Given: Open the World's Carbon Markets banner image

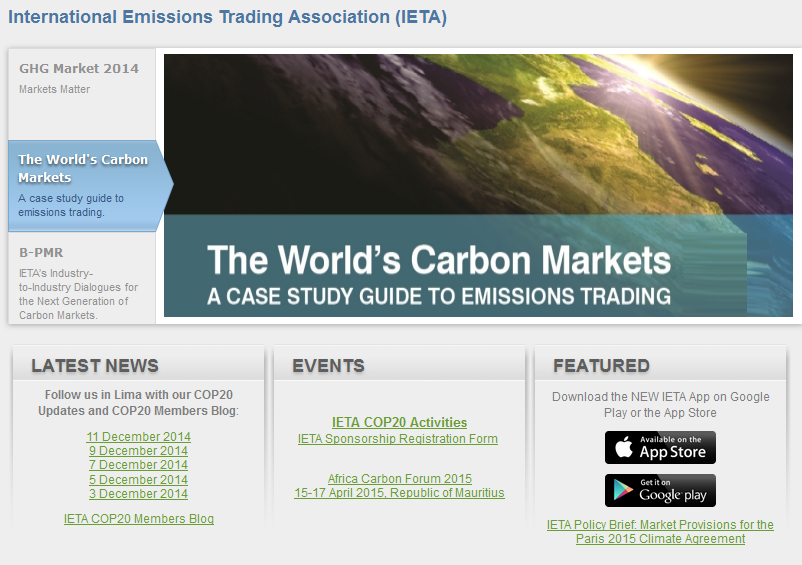Looking at the screenshot, I should pyautogui.click(x=478, y=185).
